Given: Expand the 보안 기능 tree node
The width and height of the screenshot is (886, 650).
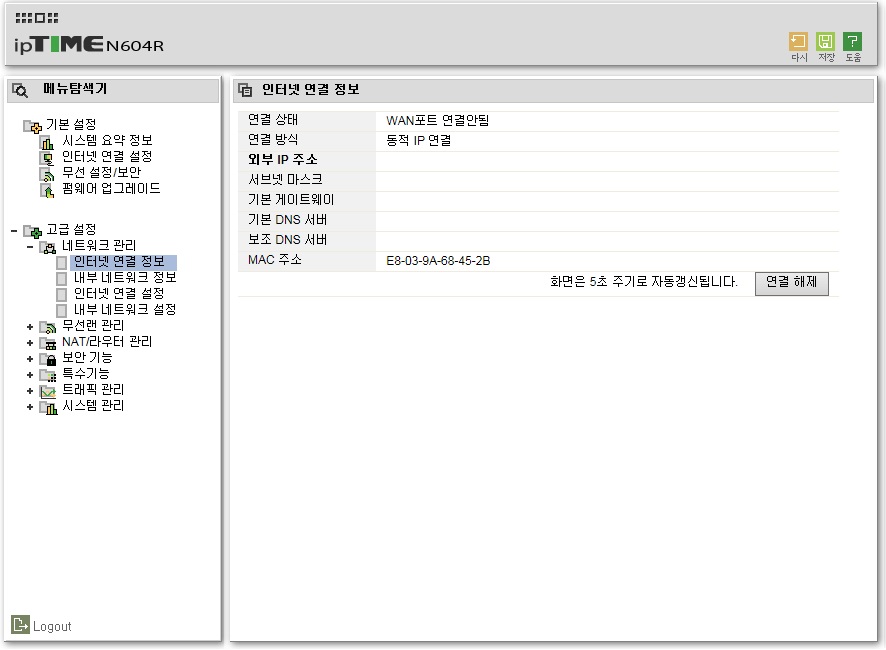Looking at the screenshot, I should coord(30,359).
